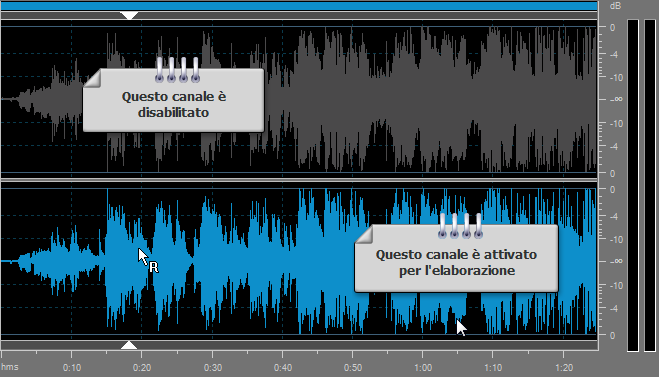Click the 0:40 mark on time ruler

tap(283, 368)
